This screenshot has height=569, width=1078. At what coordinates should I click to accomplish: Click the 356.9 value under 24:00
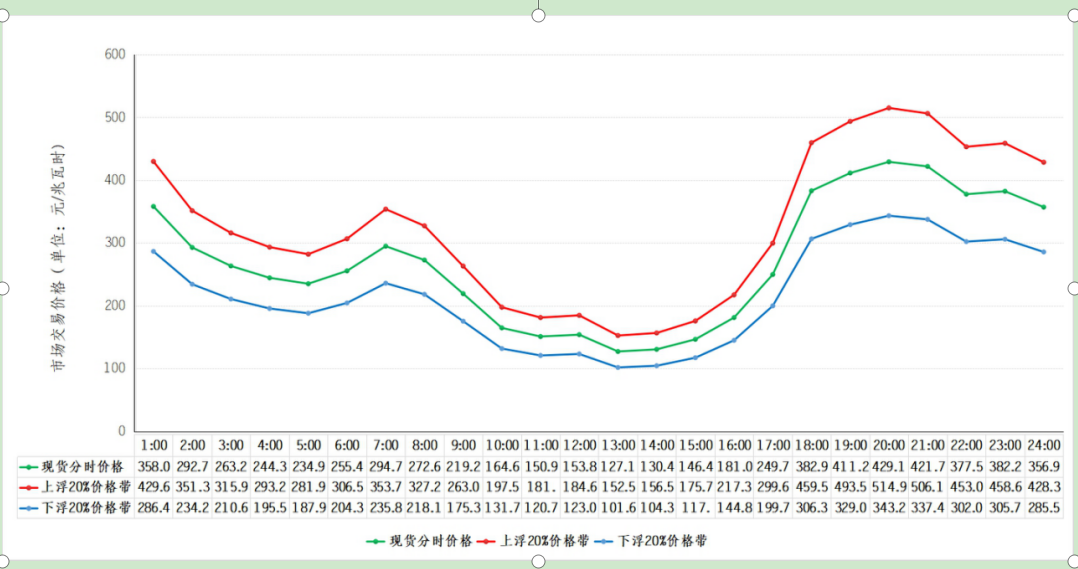tap(1043, 466)
